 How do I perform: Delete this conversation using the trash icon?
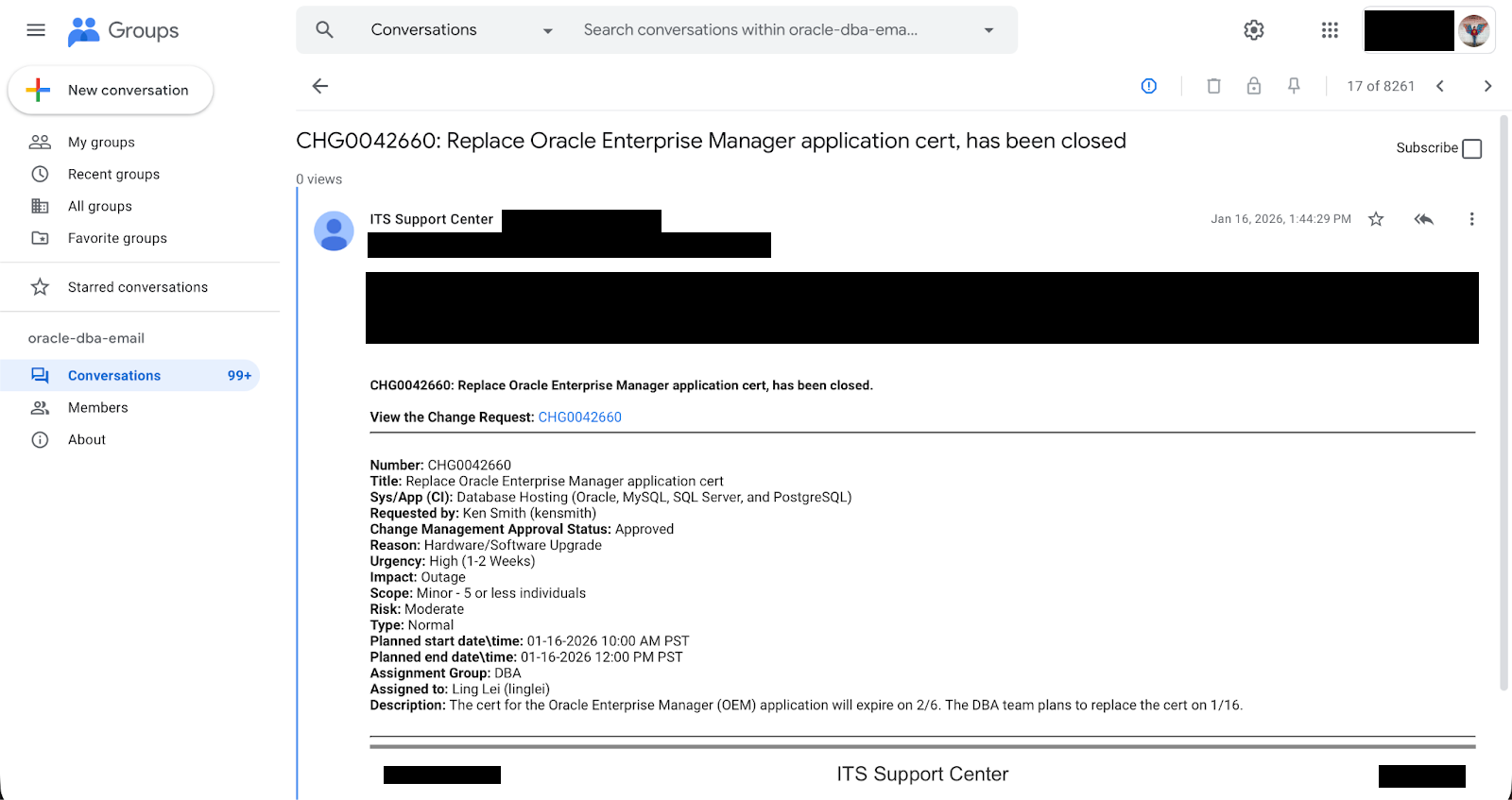[x=1213, y=86]
